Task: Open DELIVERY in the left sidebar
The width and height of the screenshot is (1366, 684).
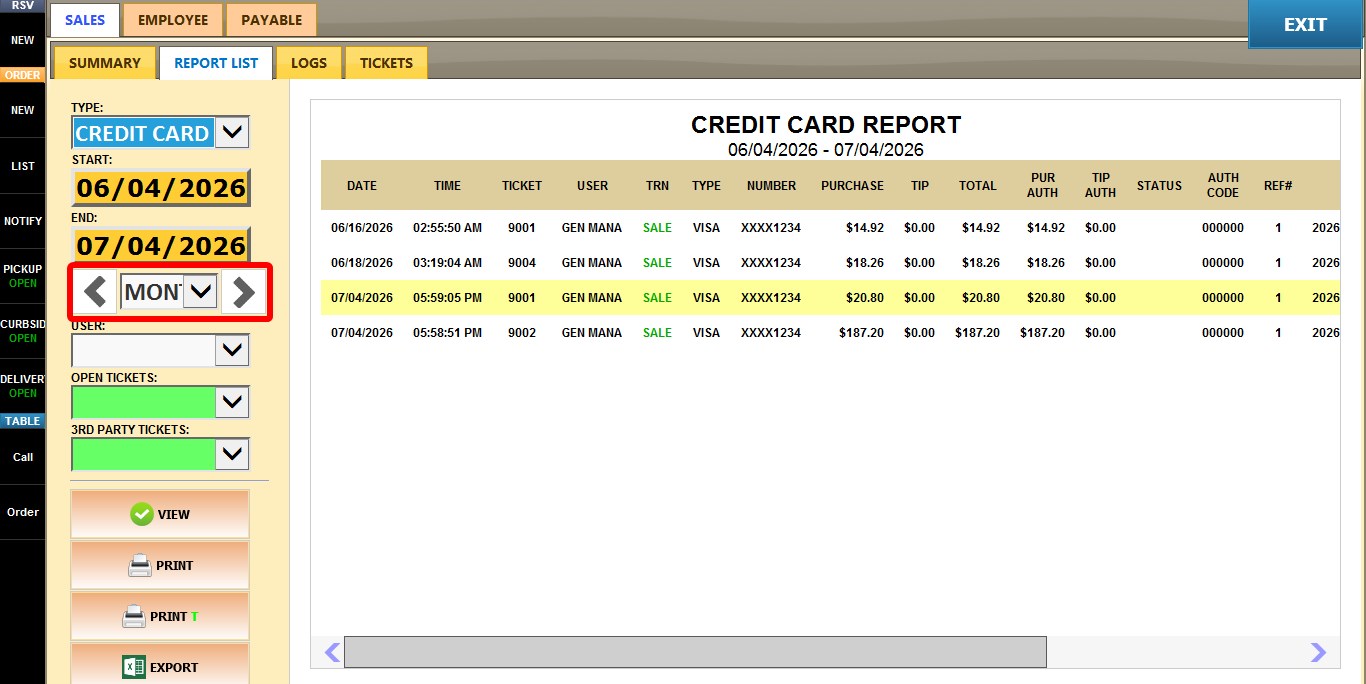Action: point(22,386)
